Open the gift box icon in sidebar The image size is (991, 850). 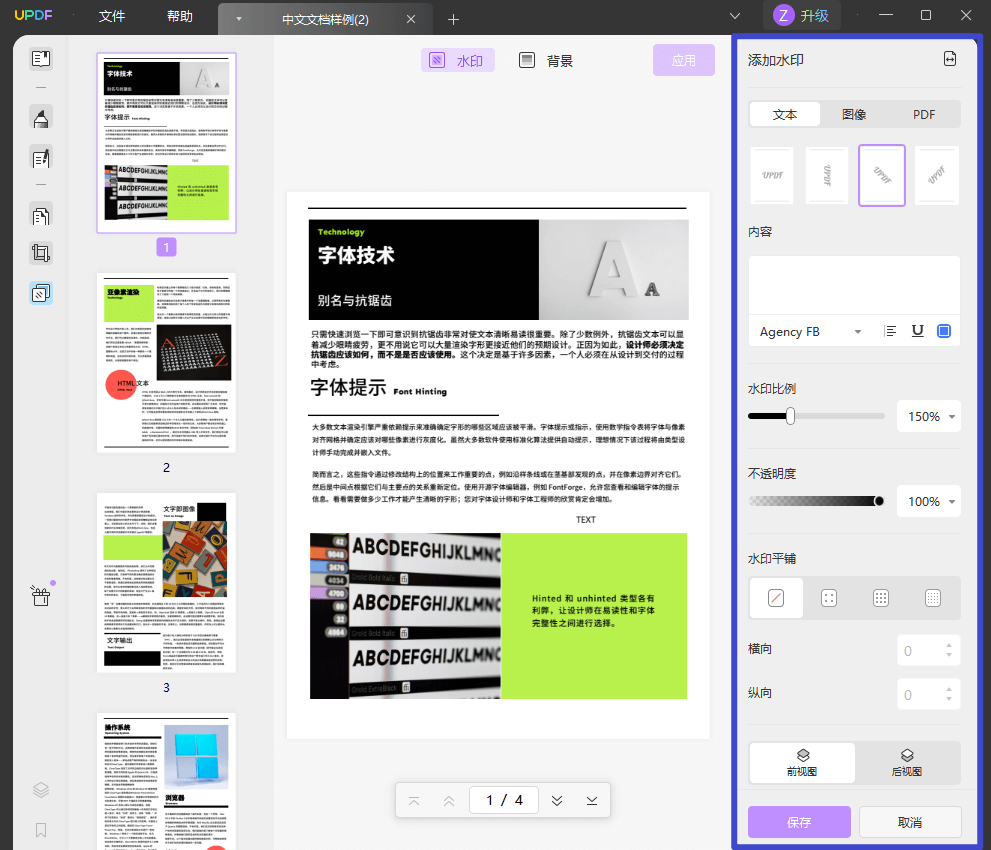click(41, 596)
